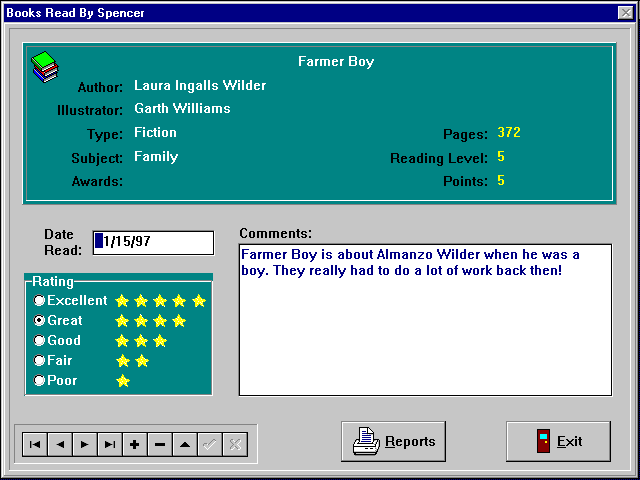
Task: Select the Great rating option
Action: [x=40, y=321]
